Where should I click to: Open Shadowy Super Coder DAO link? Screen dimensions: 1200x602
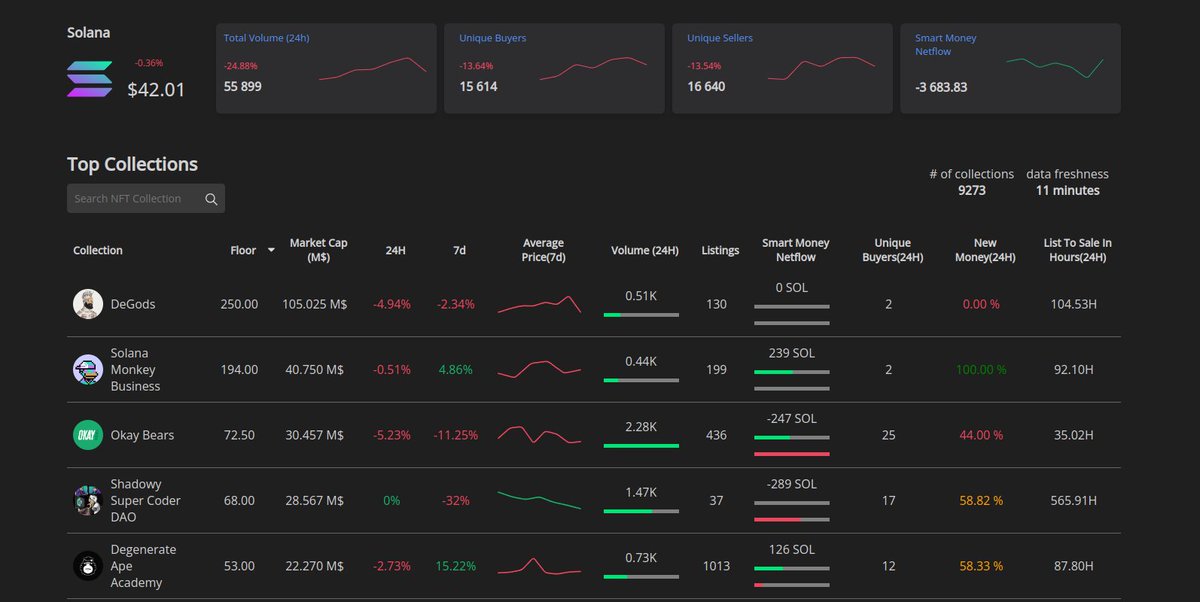coord(145,500)
